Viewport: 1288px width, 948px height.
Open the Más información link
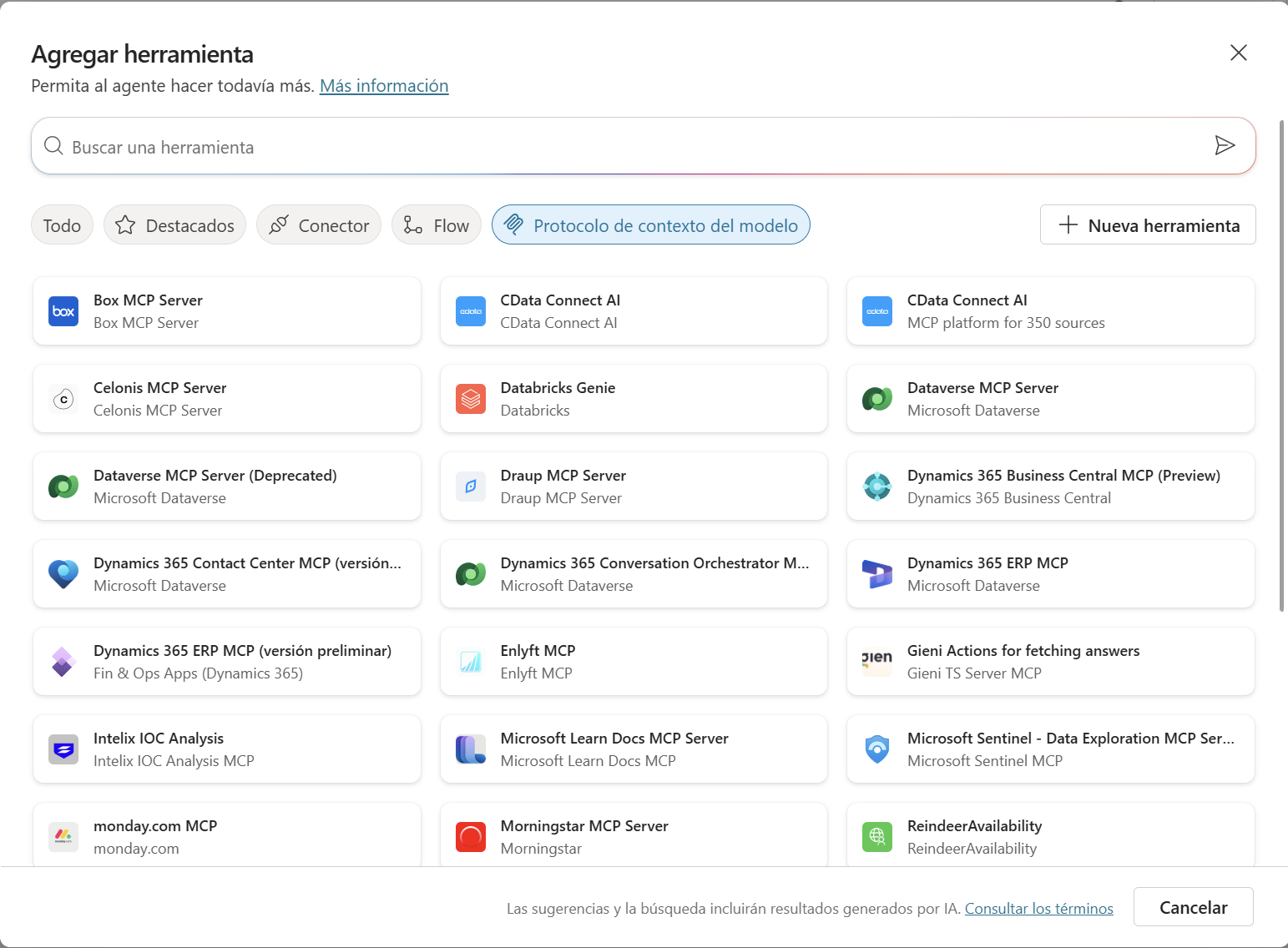point(383,85)
